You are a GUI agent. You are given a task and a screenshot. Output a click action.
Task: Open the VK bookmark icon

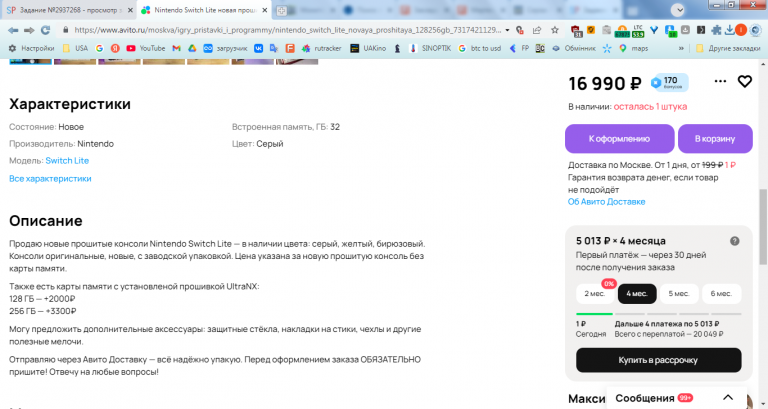(258, 48)
